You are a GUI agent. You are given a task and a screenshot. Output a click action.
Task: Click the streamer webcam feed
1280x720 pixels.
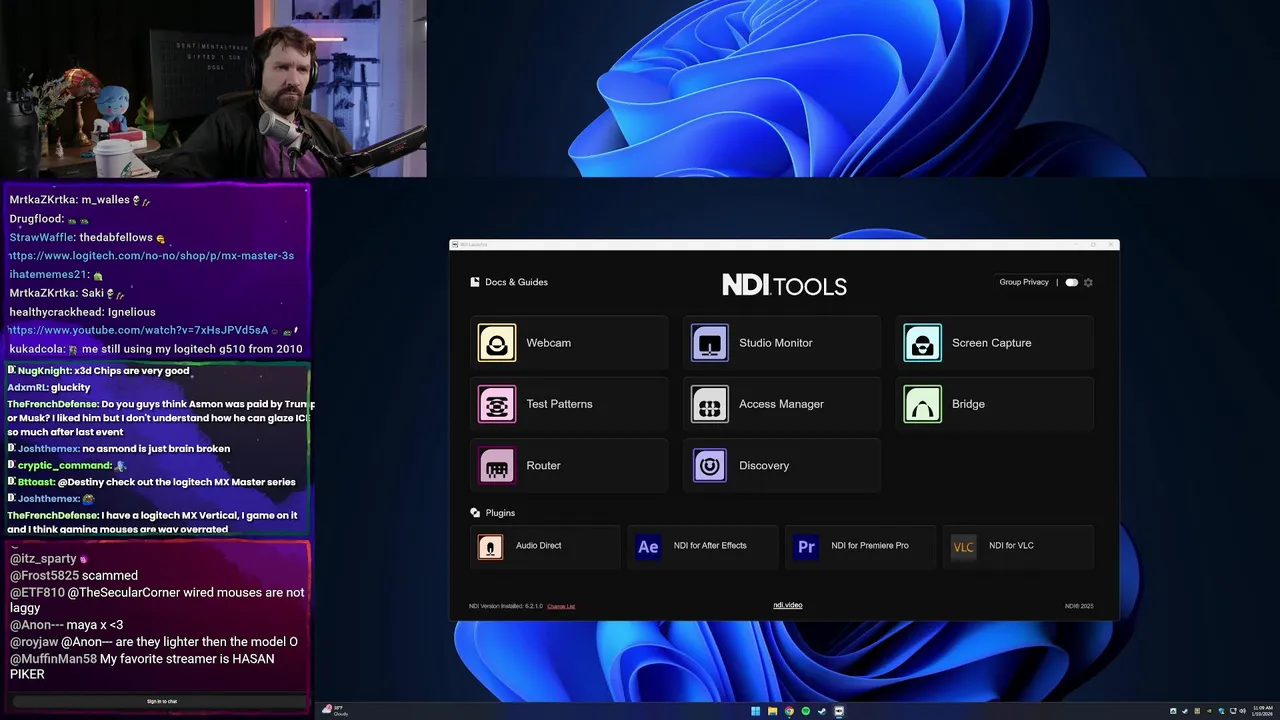click(213, 88)
